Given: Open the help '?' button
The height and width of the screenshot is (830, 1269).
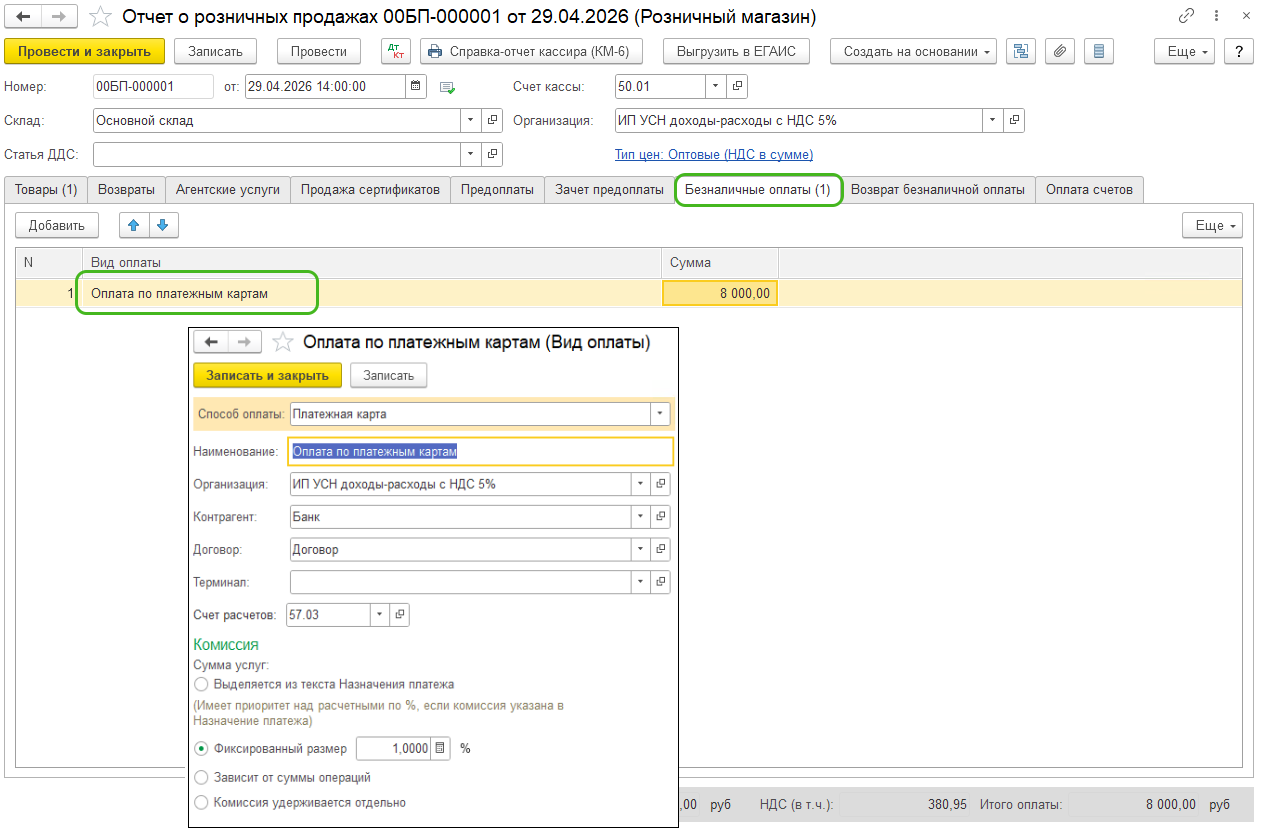Looking at the screenshot, I should tap(1239, 51).
